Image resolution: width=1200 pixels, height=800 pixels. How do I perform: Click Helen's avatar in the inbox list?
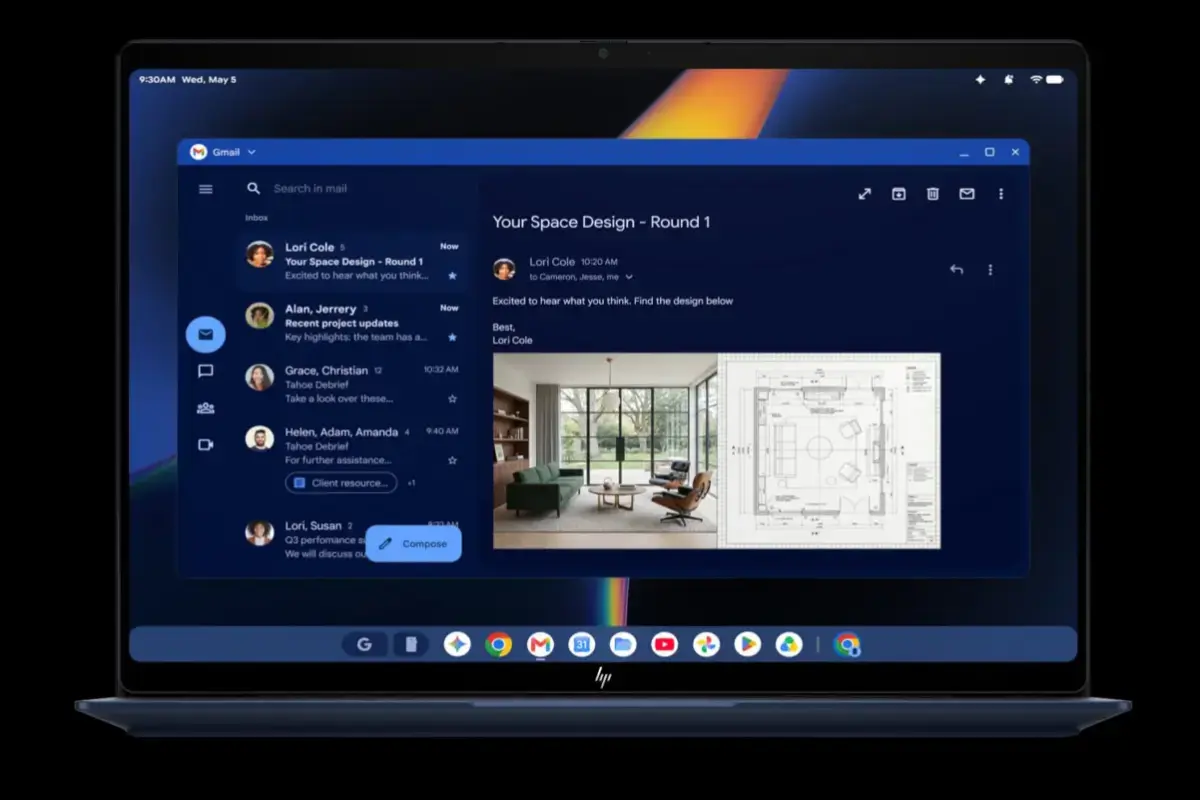[260, 439]
